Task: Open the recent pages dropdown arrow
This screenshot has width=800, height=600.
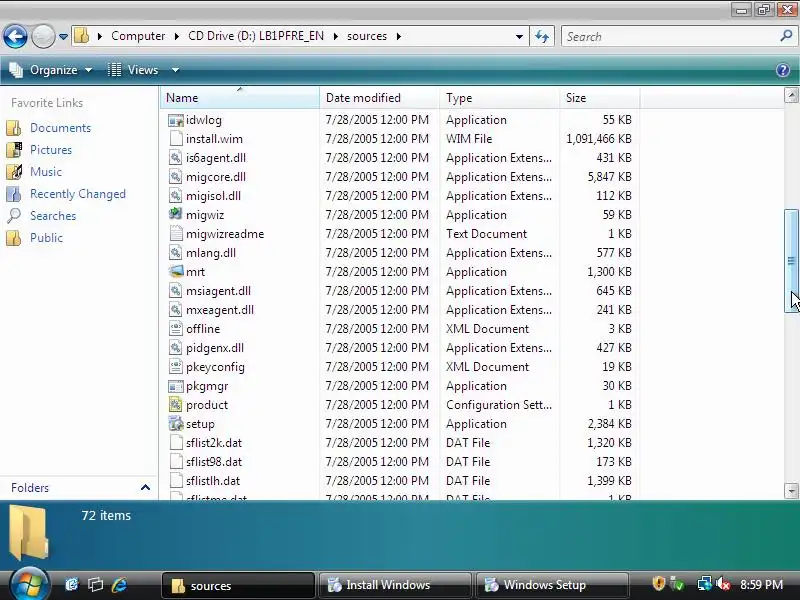Action: 63,37
